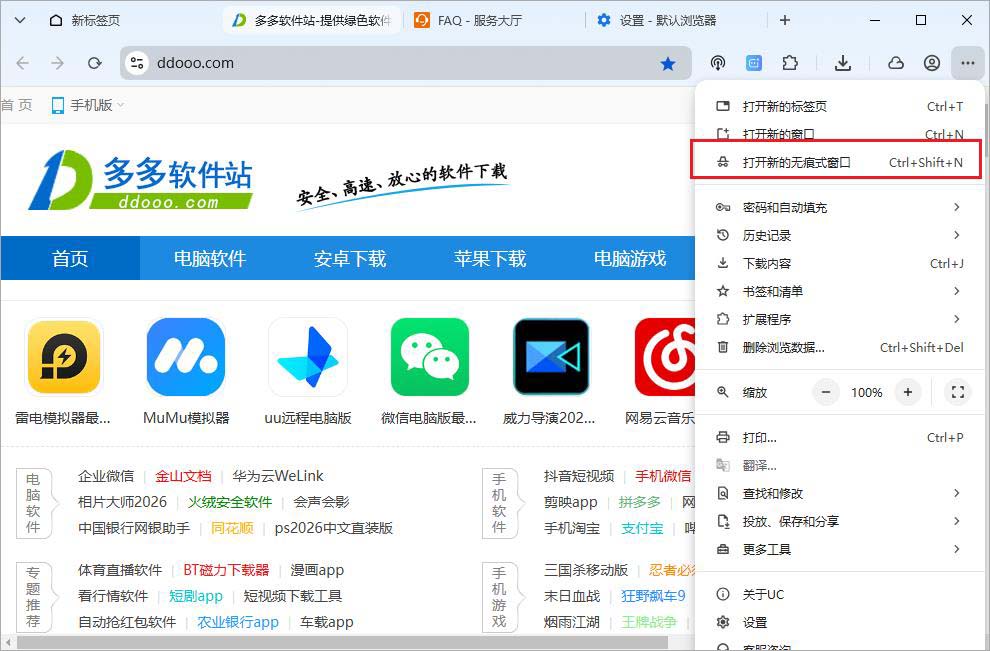Image resolution: width=990 pixels, height=651 pixels.
Task: Click the browser back arrow
Action: (23, 63)
